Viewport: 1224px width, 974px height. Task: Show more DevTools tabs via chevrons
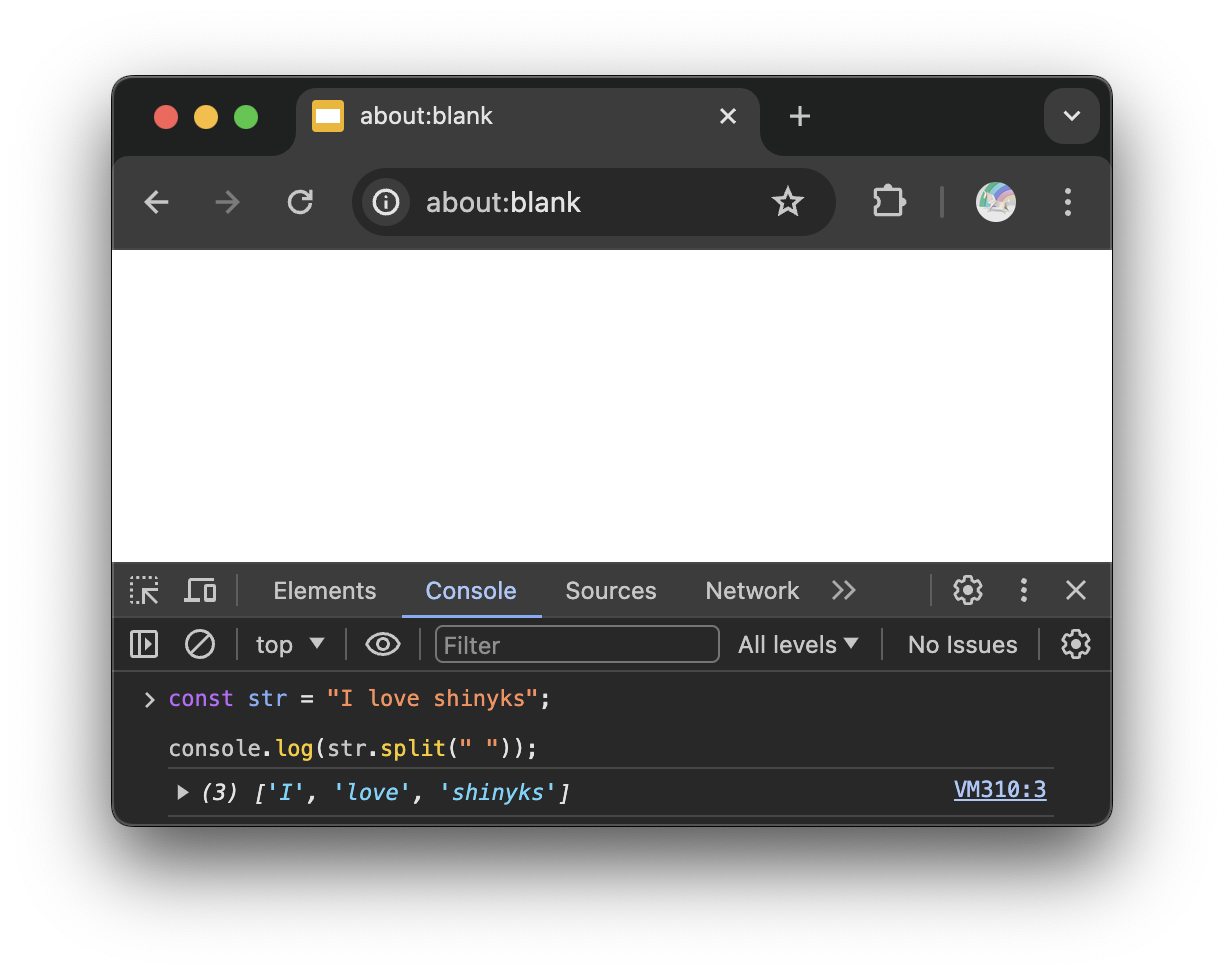844,591
